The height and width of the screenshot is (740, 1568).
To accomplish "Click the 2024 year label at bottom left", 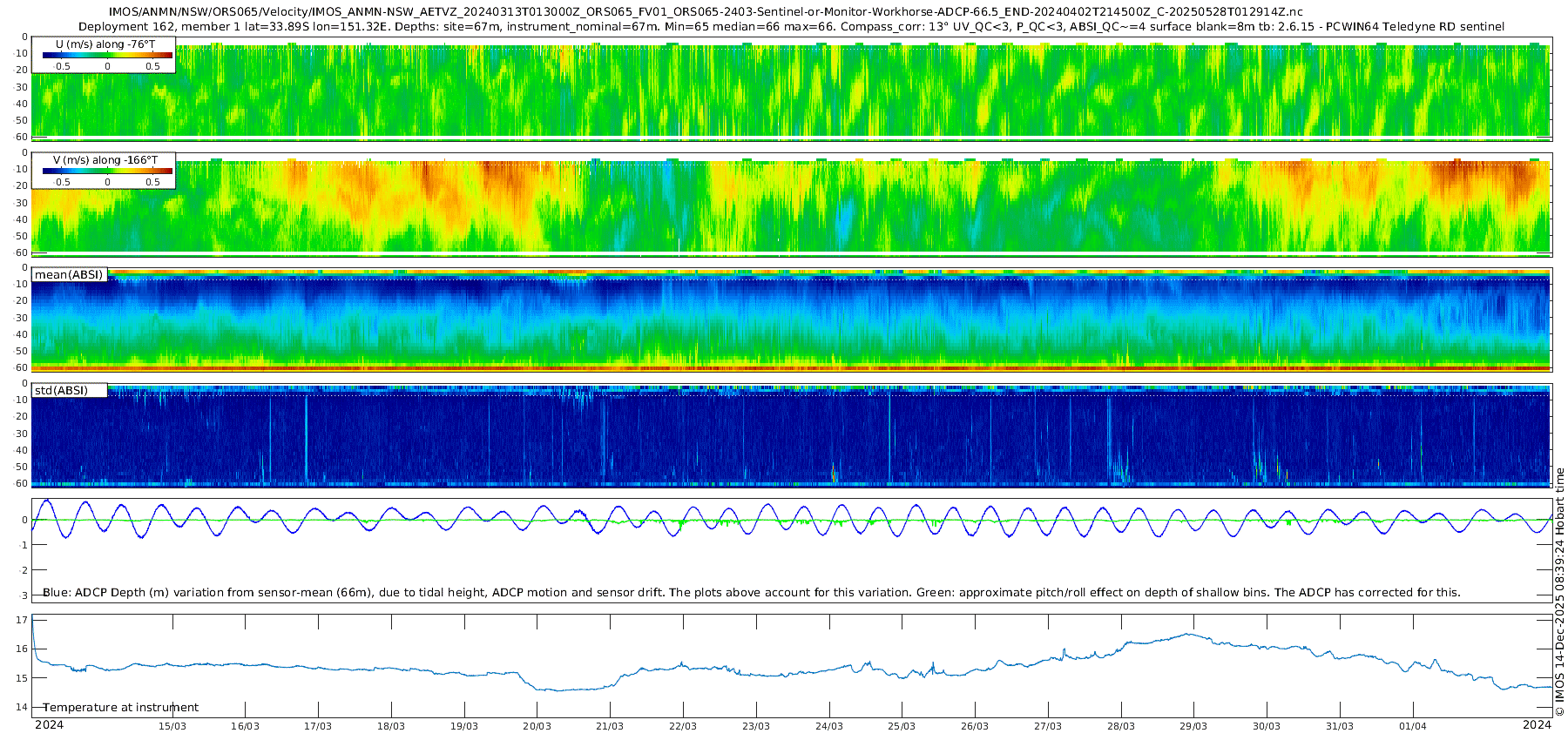I will coord(49,725).
